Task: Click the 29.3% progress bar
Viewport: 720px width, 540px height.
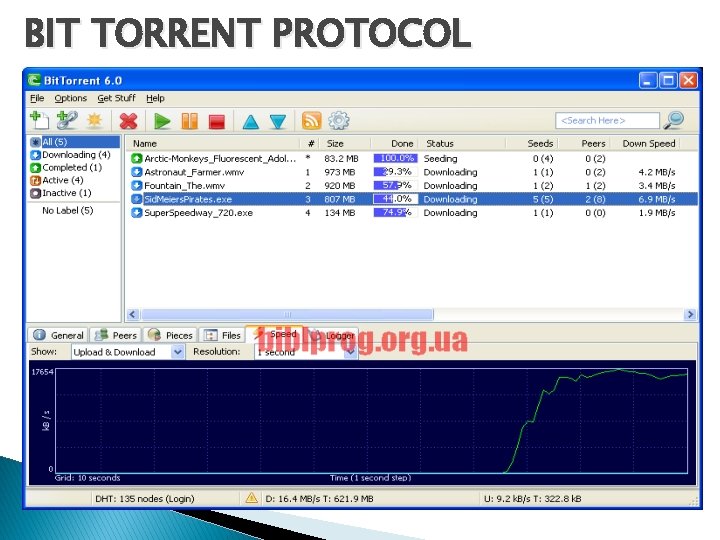Action: tap(395, 172)
